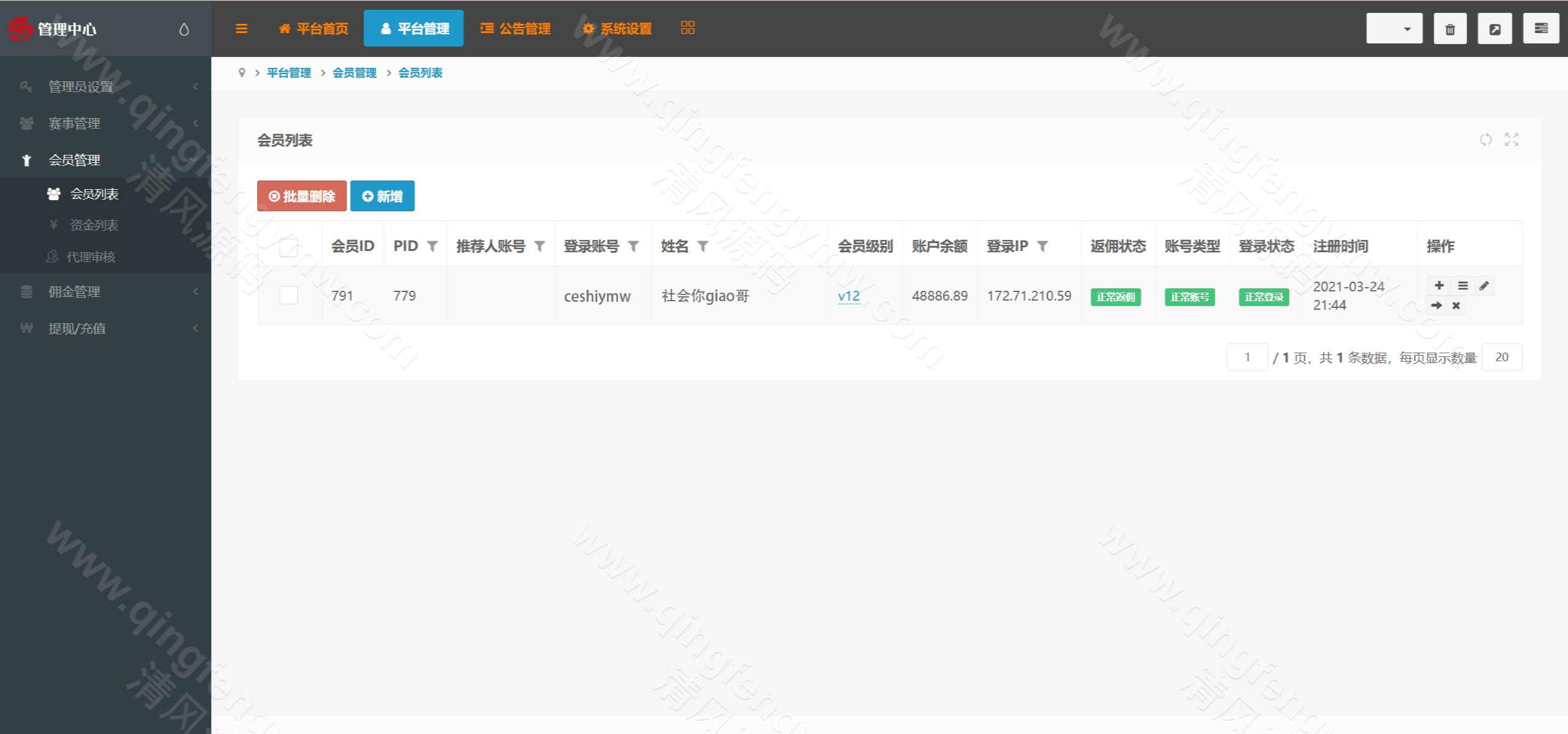Image resolution: width=1568 pixels, height=734 pixels.
Task: Switch to the 公告管理 menu tab
Action: click(x=516, y=28)
